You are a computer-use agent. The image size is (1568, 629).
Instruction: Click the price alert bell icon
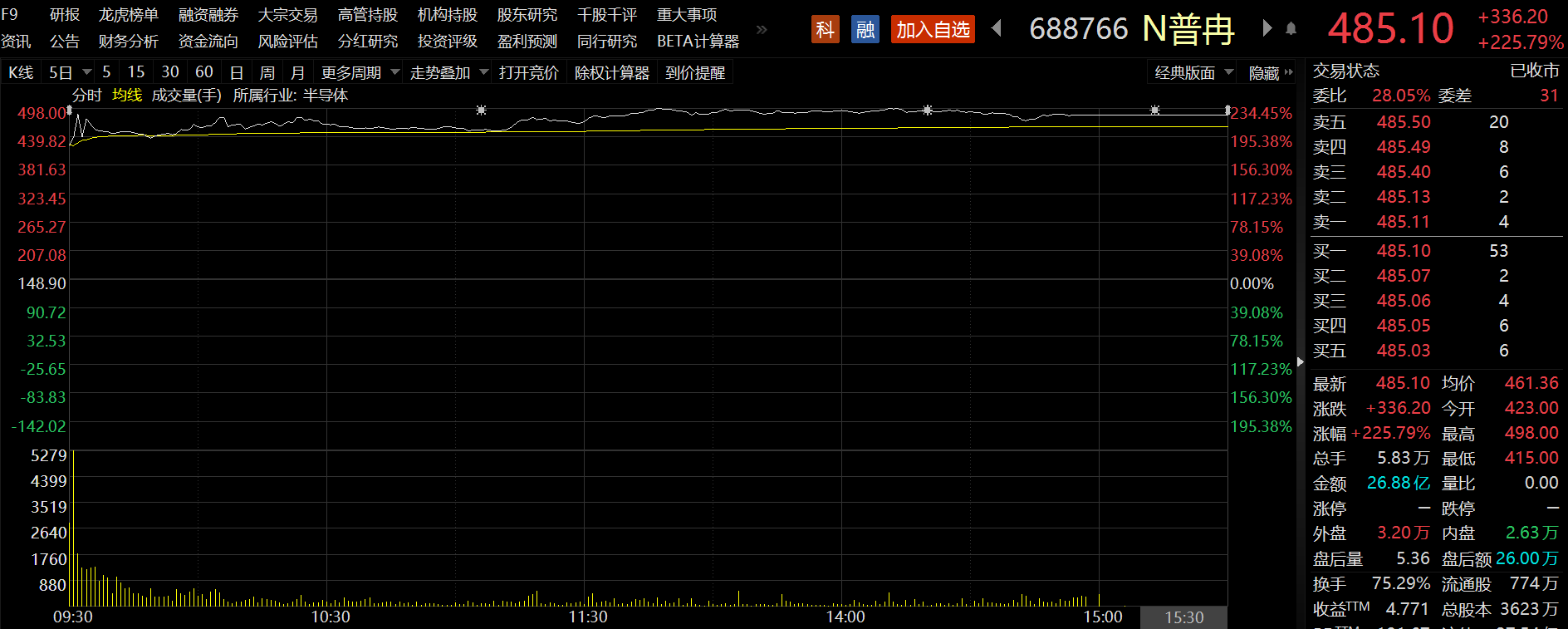[x=1291, y=29]
